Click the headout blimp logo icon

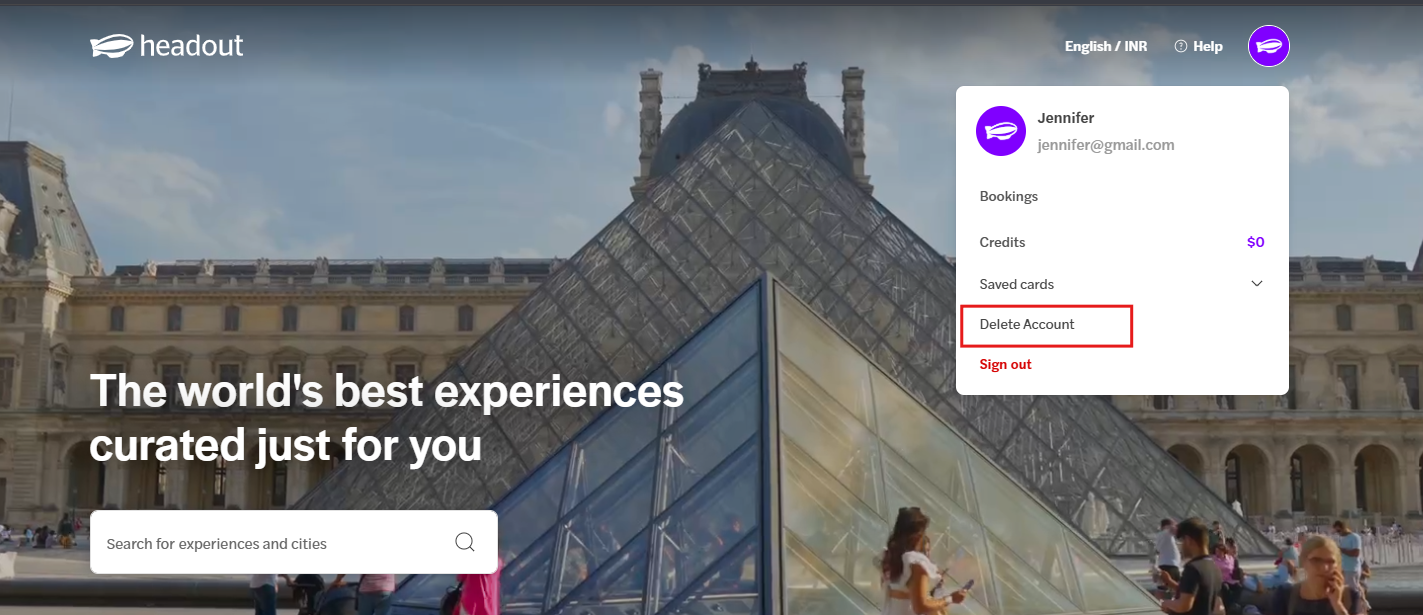click(x=111, y=45)
